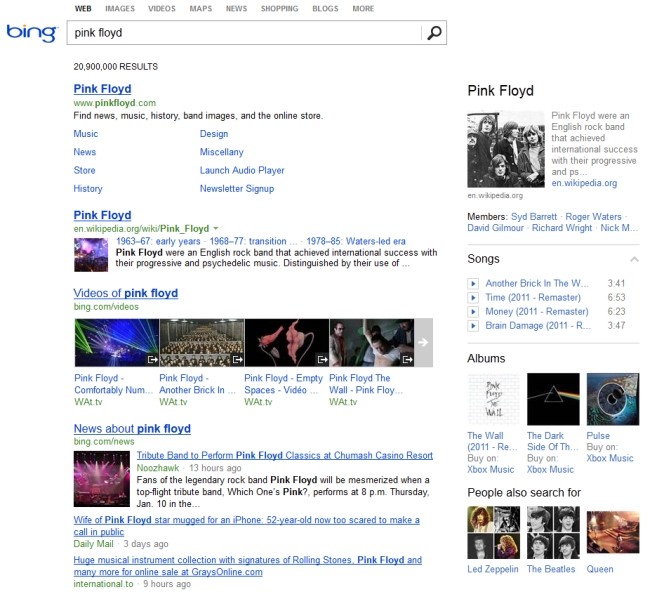The image size is (650, 592).
Task: Open the Tribute Band Chumash Casino news headline
Action: 284,455
